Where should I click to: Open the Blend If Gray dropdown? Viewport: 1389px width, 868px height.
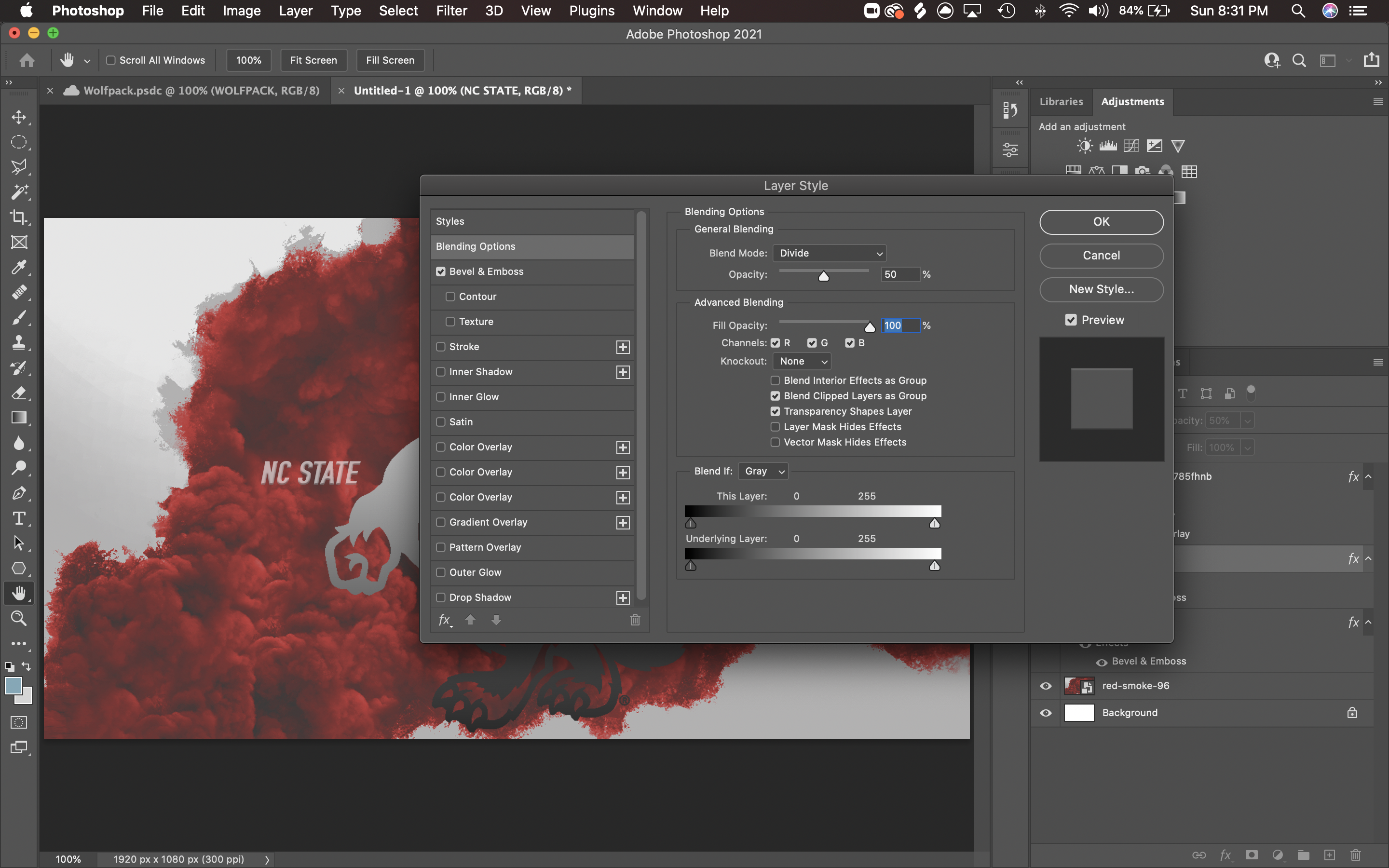point(763,471)
